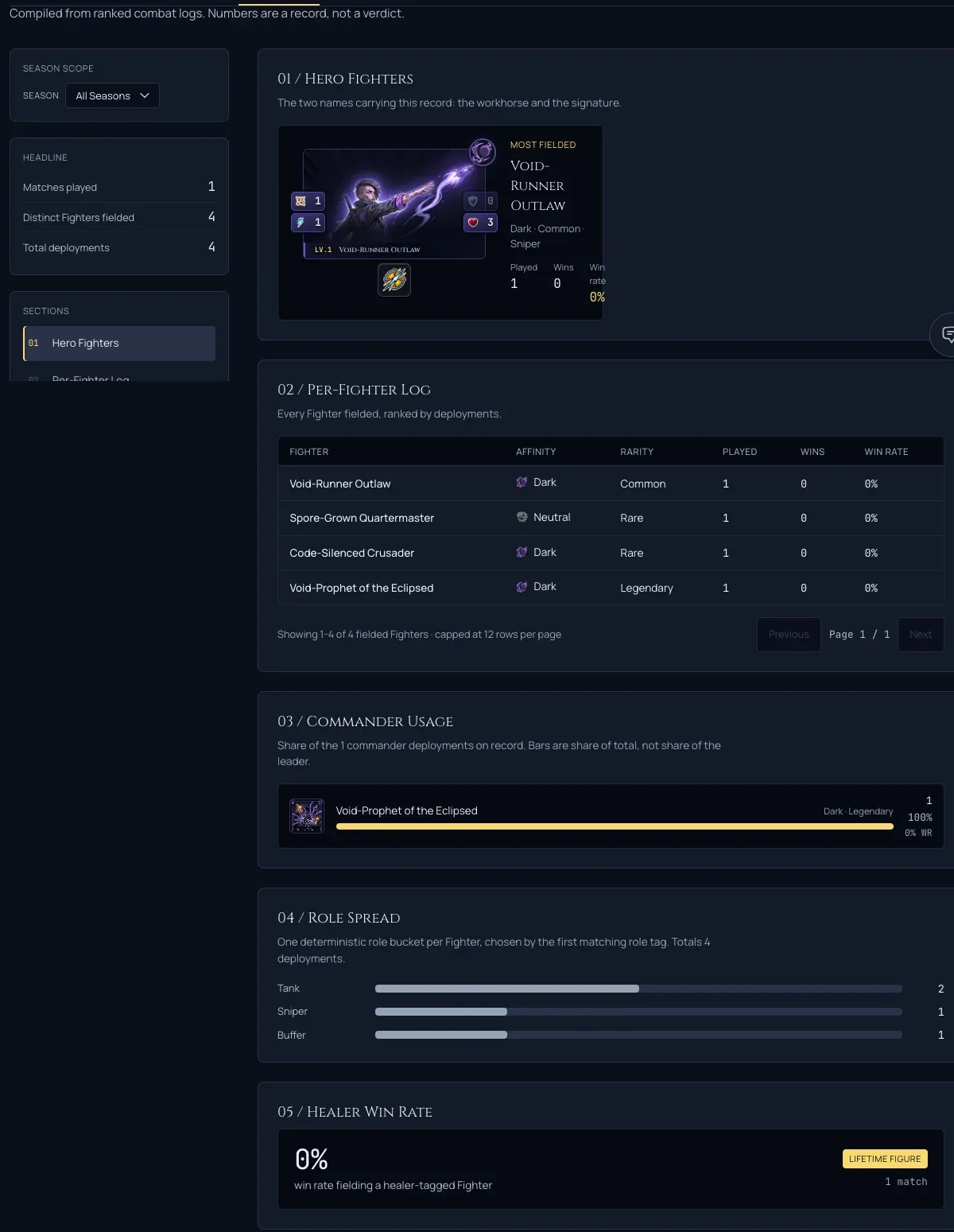Click the Affinity column header
Screen dimensions: 954x1232
click(536, 452)
